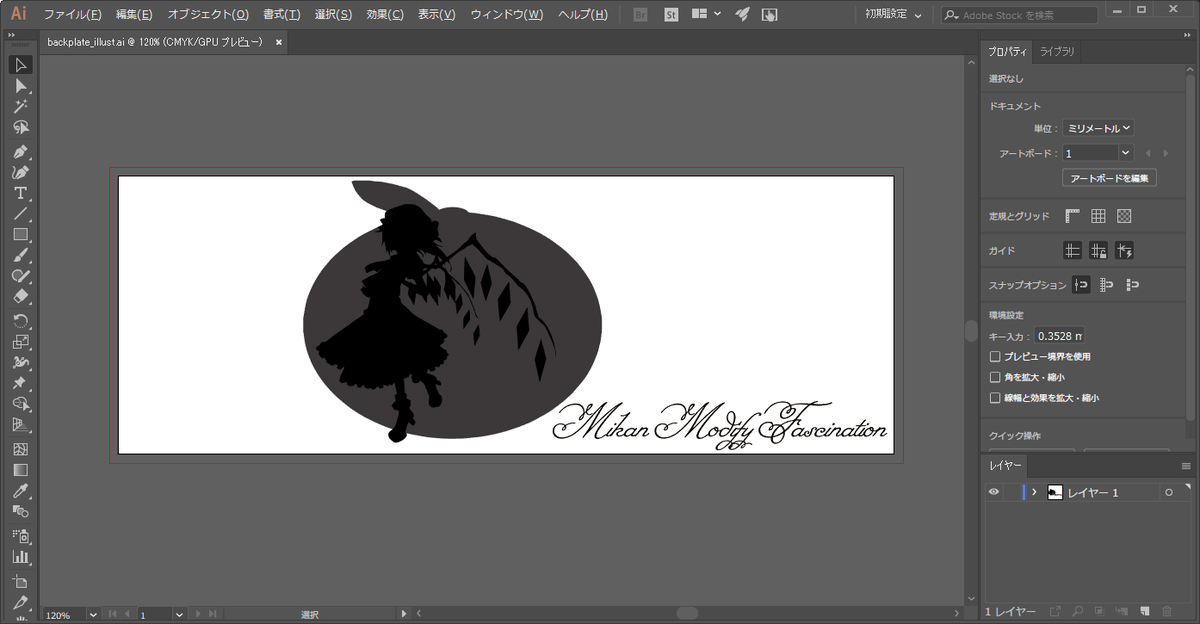Viewport: 1200px width, 624px height.
Task: Select the Rotate tool
Action: [x=20, y=321]
